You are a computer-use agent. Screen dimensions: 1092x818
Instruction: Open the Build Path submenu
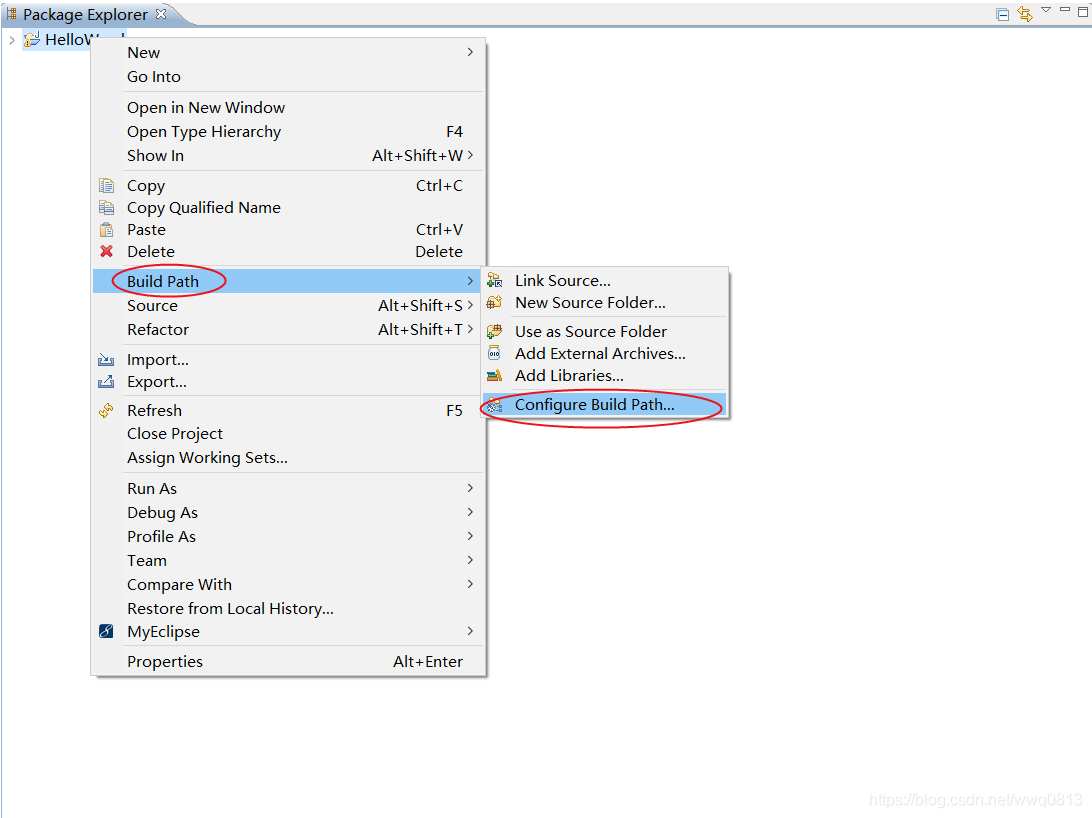click(163, 281)
